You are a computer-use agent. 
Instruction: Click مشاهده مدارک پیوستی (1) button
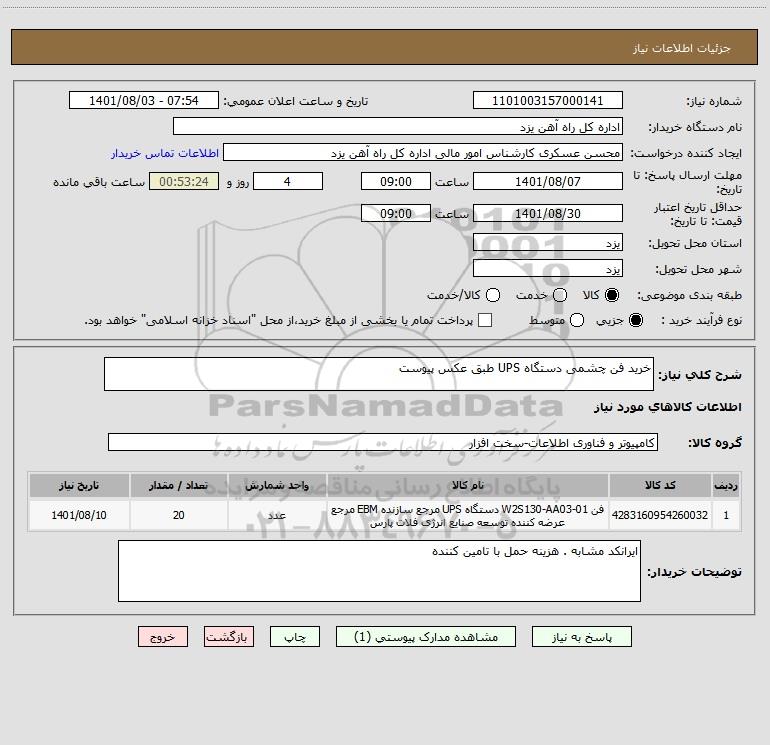click(x=426, y=636)
